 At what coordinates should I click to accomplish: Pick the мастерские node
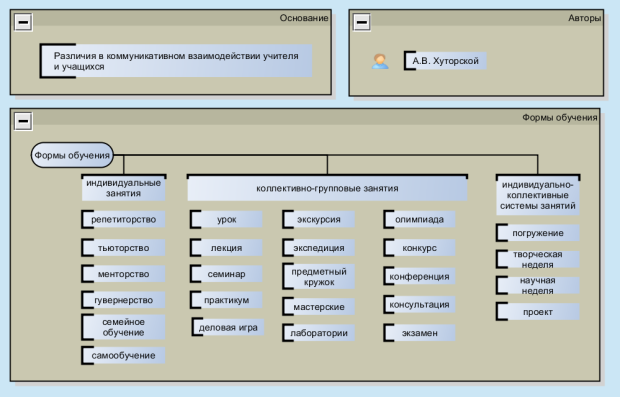click(319, 307)
